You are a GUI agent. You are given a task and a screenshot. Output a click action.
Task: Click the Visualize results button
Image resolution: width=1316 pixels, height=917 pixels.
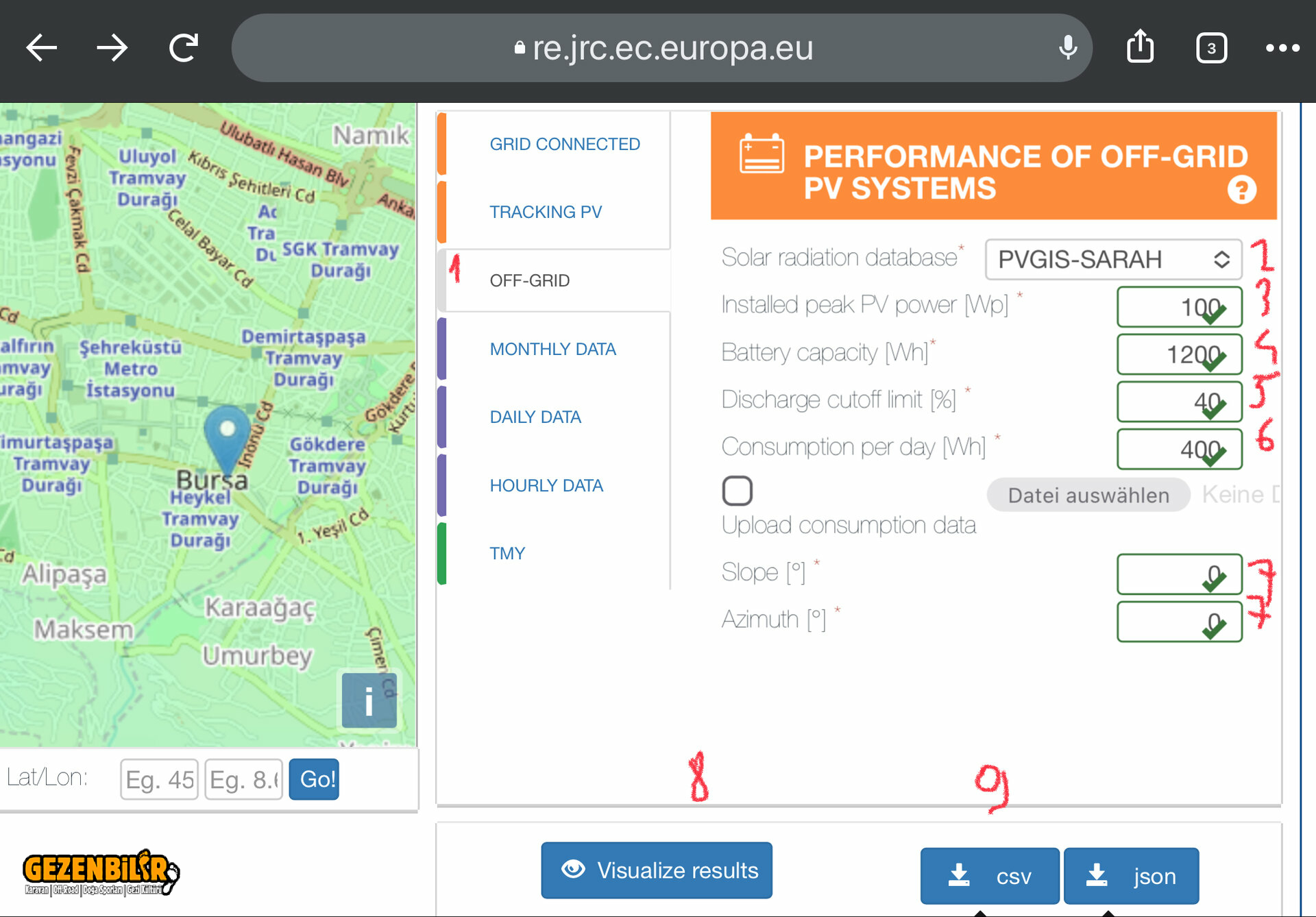click(x=657, y=870)
